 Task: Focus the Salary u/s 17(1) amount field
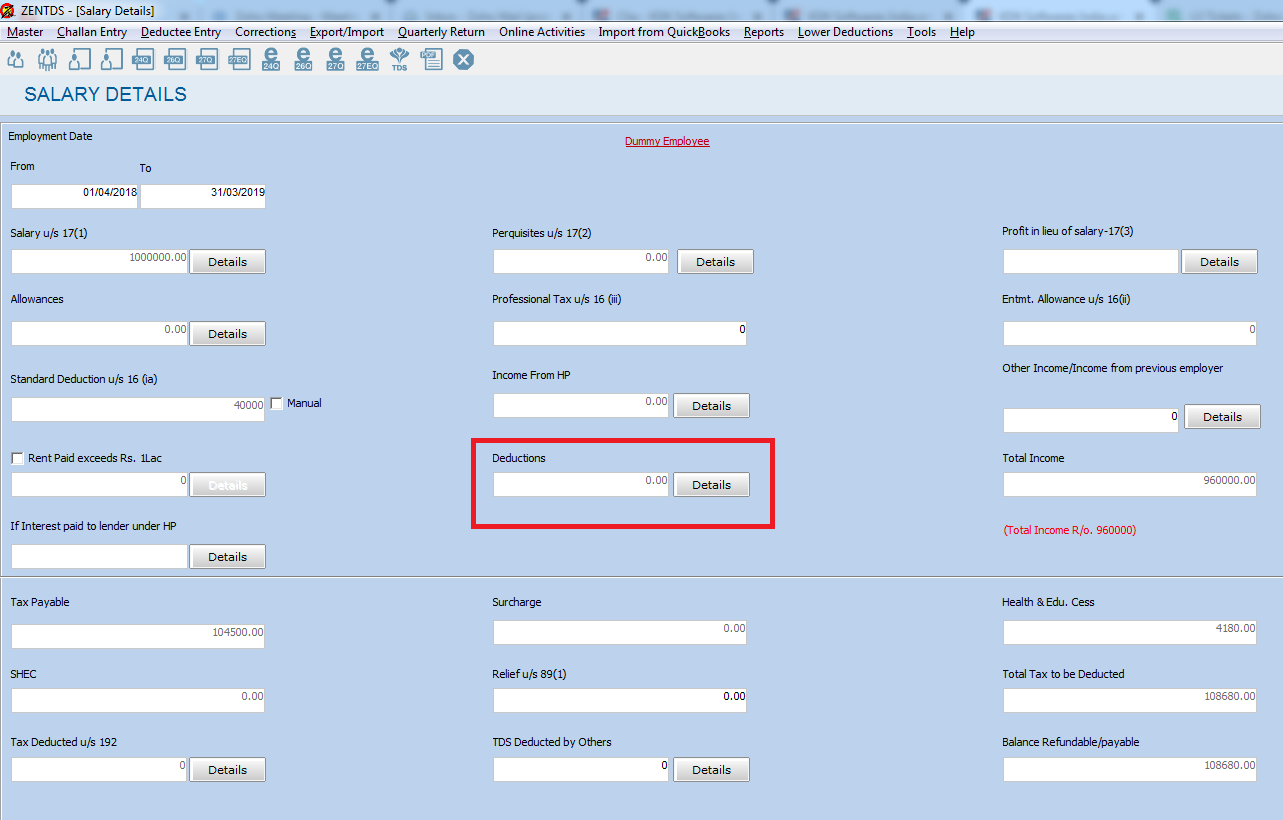[x=100, y=262]
